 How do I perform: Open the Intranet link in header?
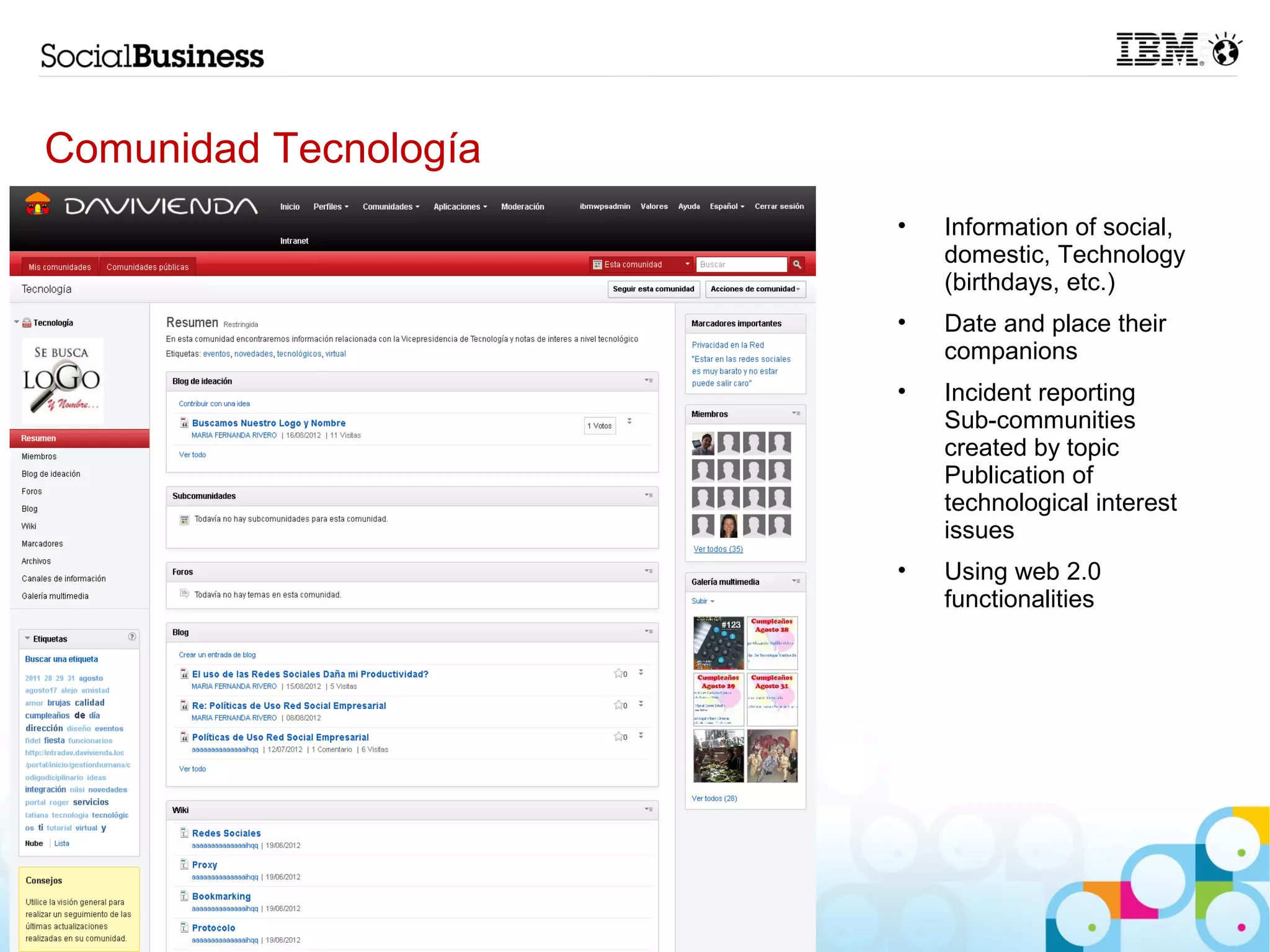point(294,241)
